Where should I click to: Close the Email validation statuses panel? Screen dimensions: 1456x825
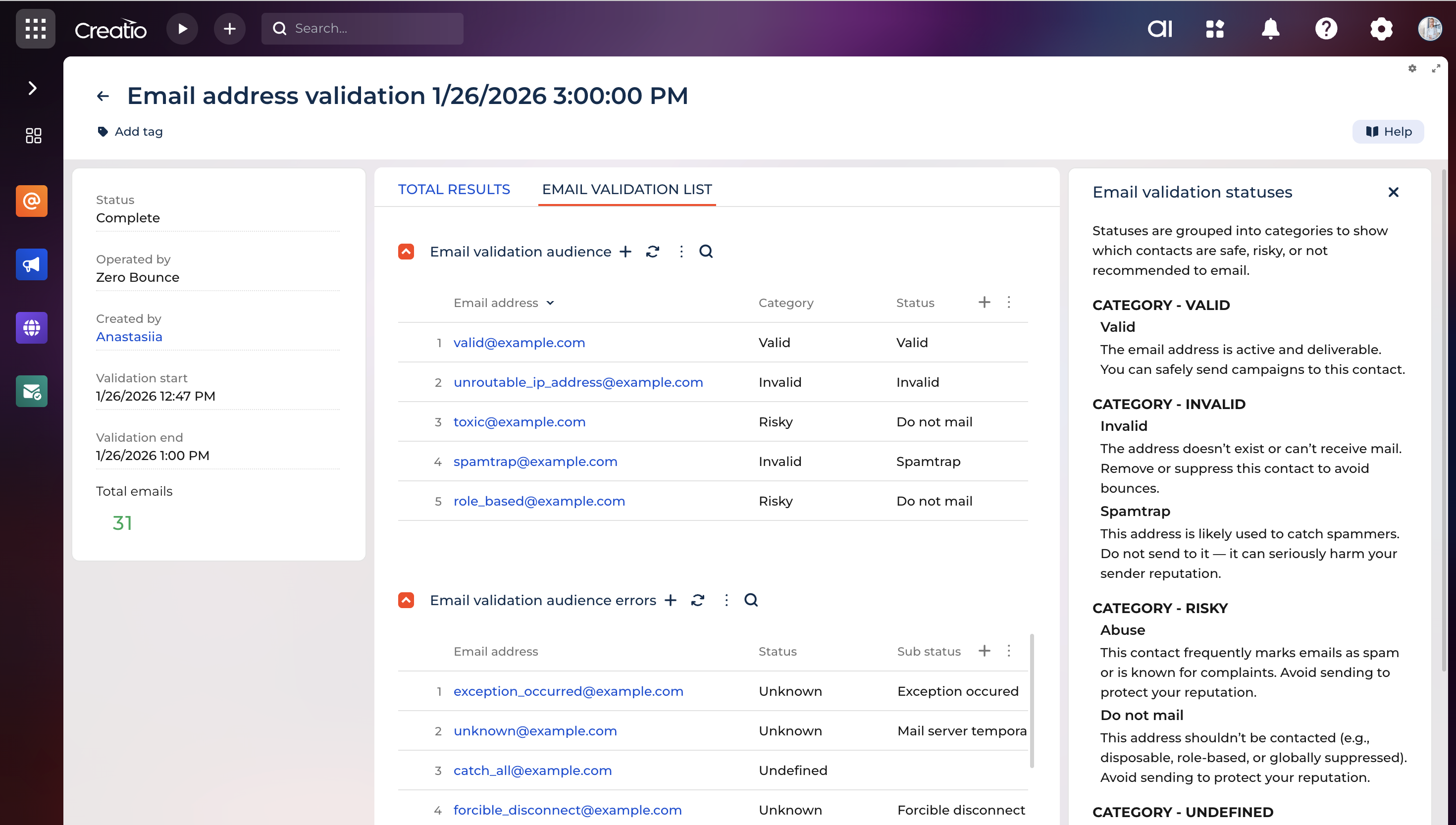click(1393, 193)
